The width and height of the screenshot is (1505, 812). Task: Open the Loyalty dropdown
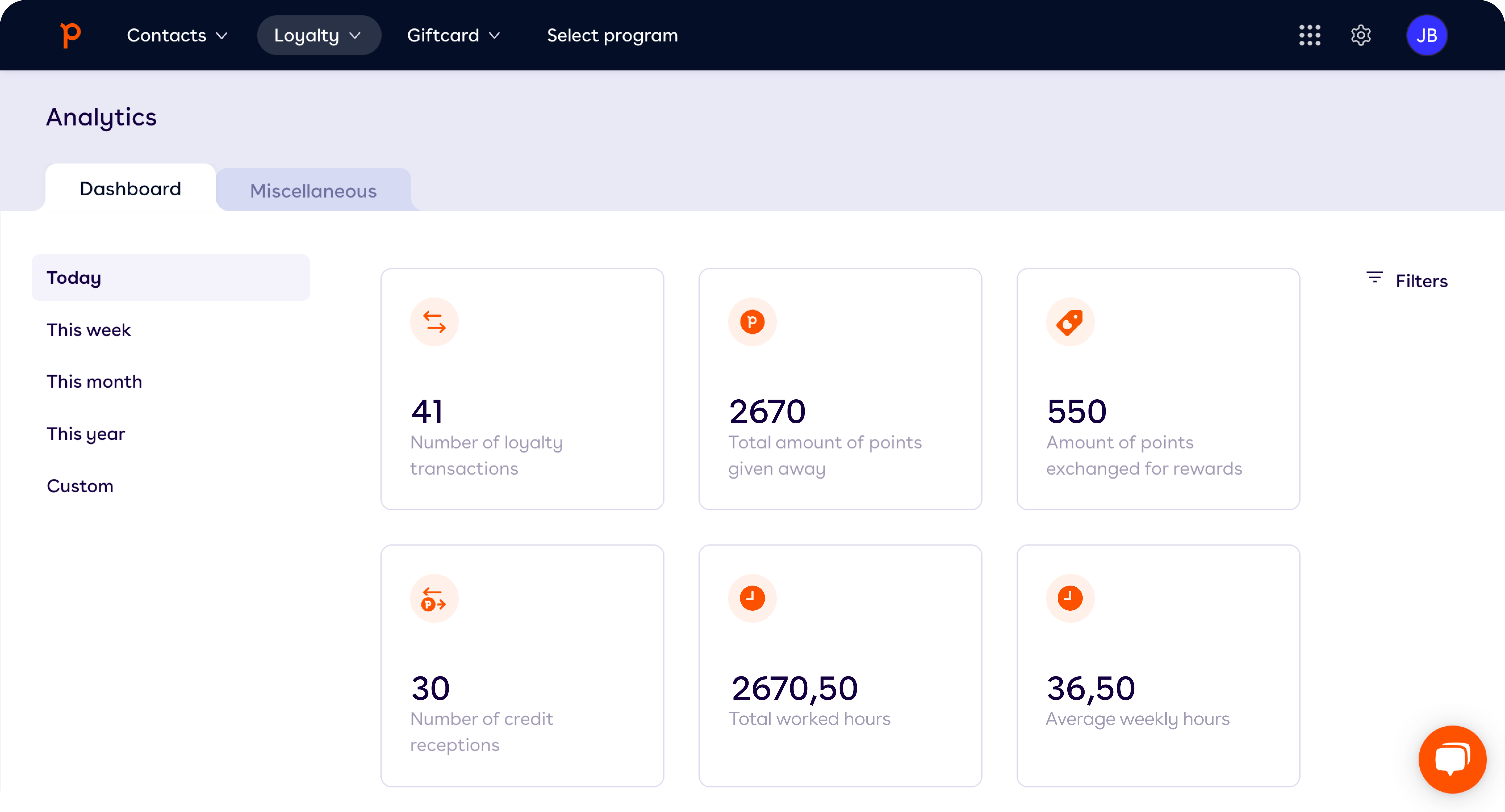pos(319,35)
